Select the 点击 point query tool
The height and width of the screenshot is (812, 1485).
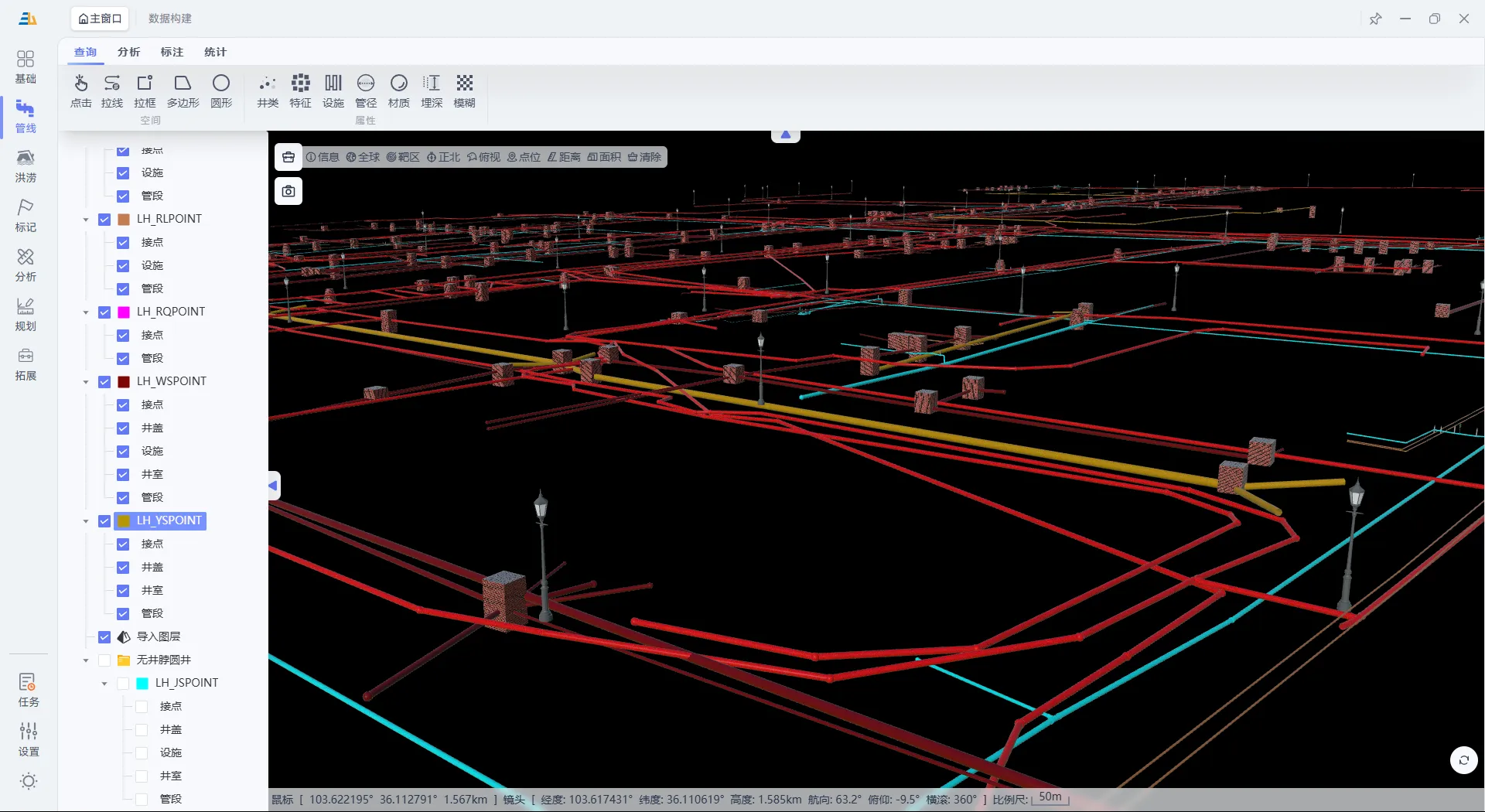pyautogui.click(x=80, y=90)
